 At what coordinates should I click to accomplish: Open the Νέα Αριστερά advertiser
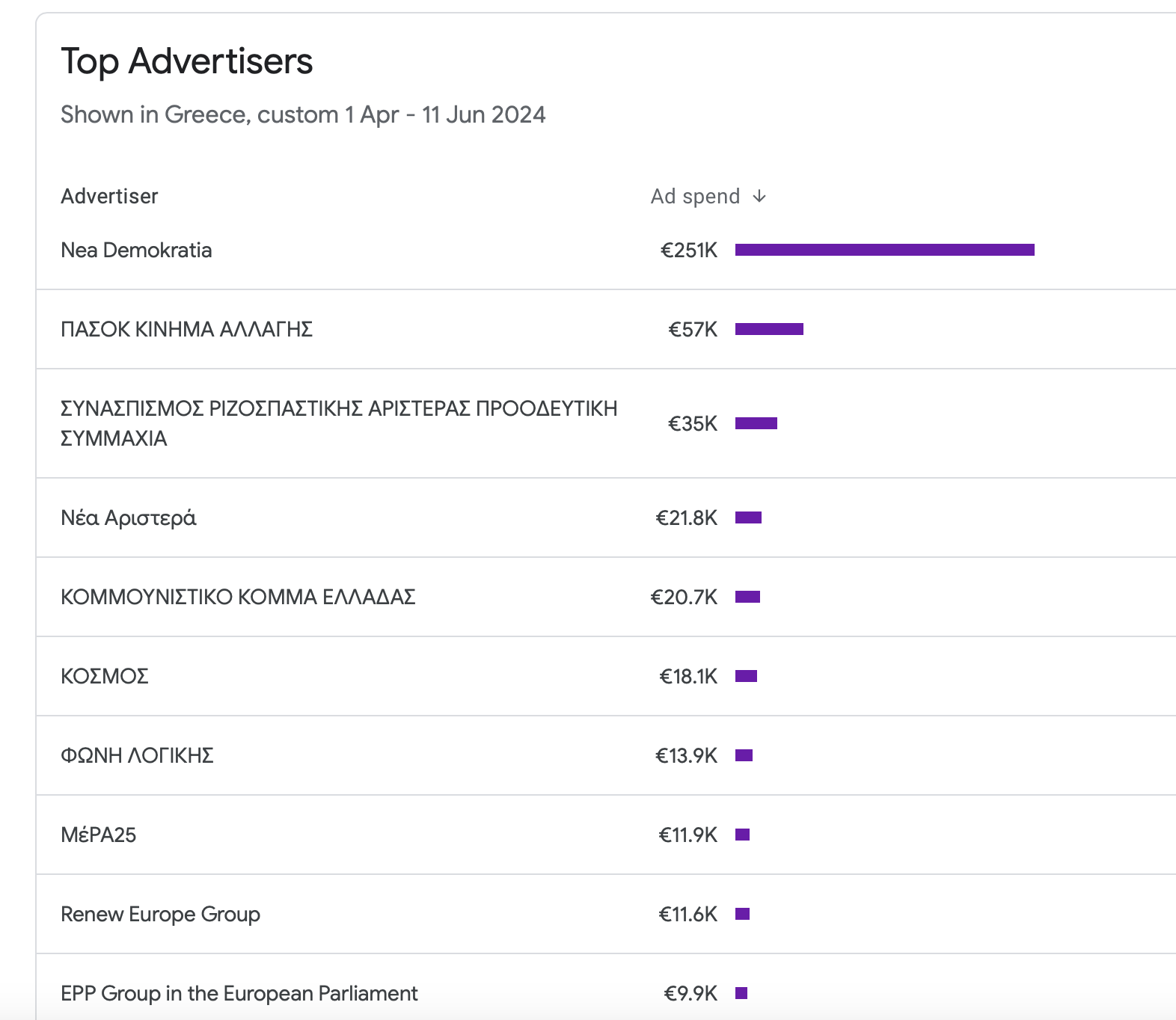[x=128, y=517]
